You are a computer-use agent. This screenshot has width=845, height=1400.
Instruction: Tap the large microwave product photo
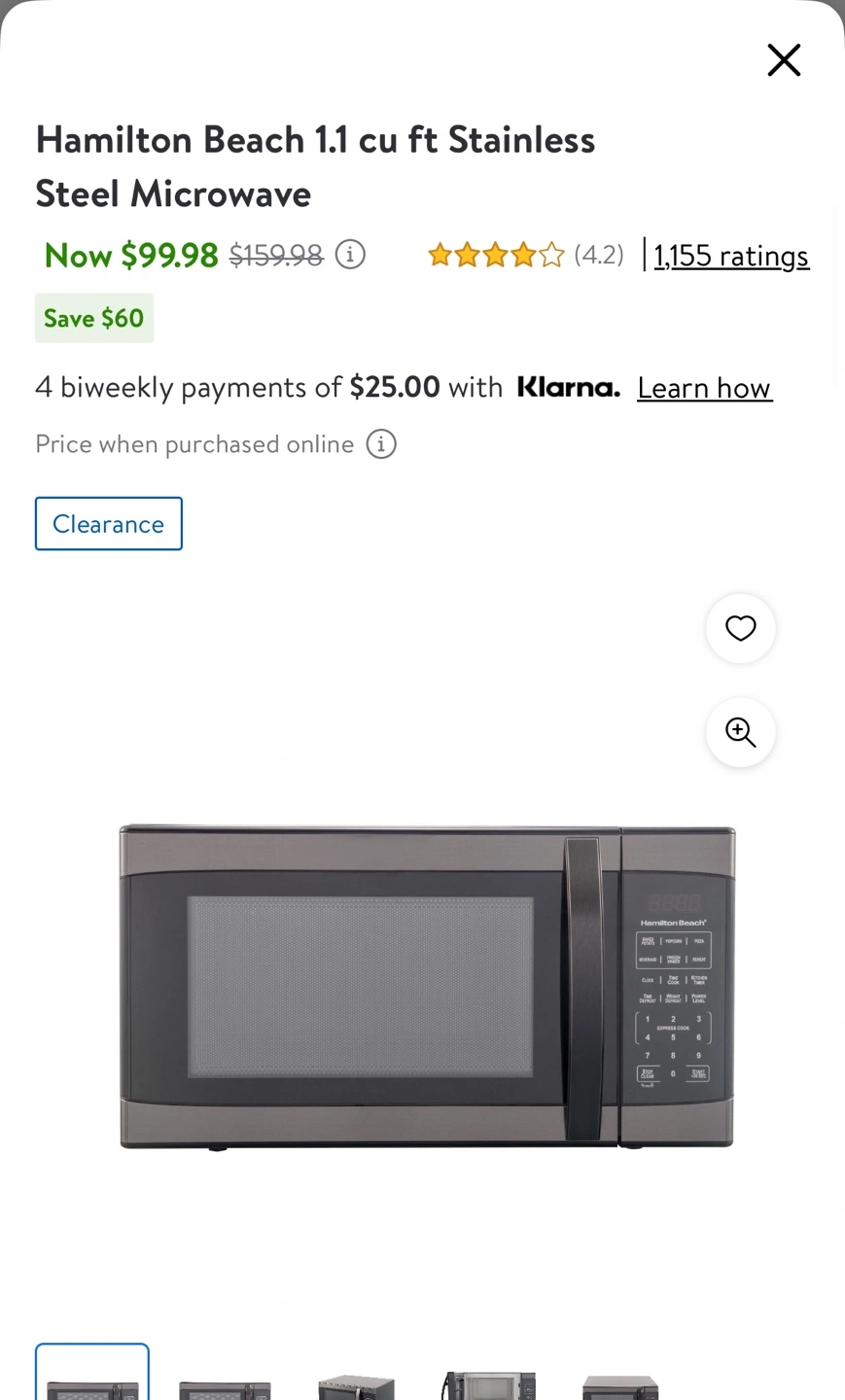point(427,986)
